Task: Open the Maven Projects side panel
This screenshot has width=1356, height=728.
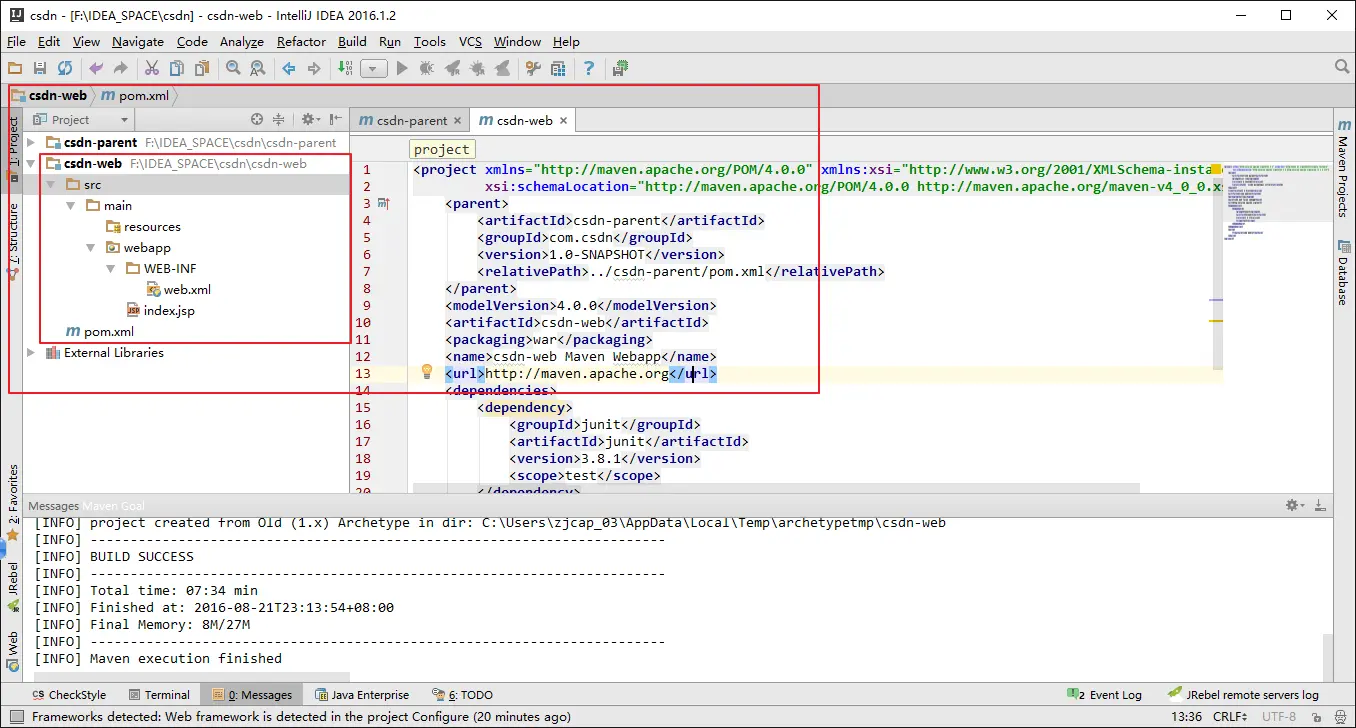Action: click(x=1343, y=170)
